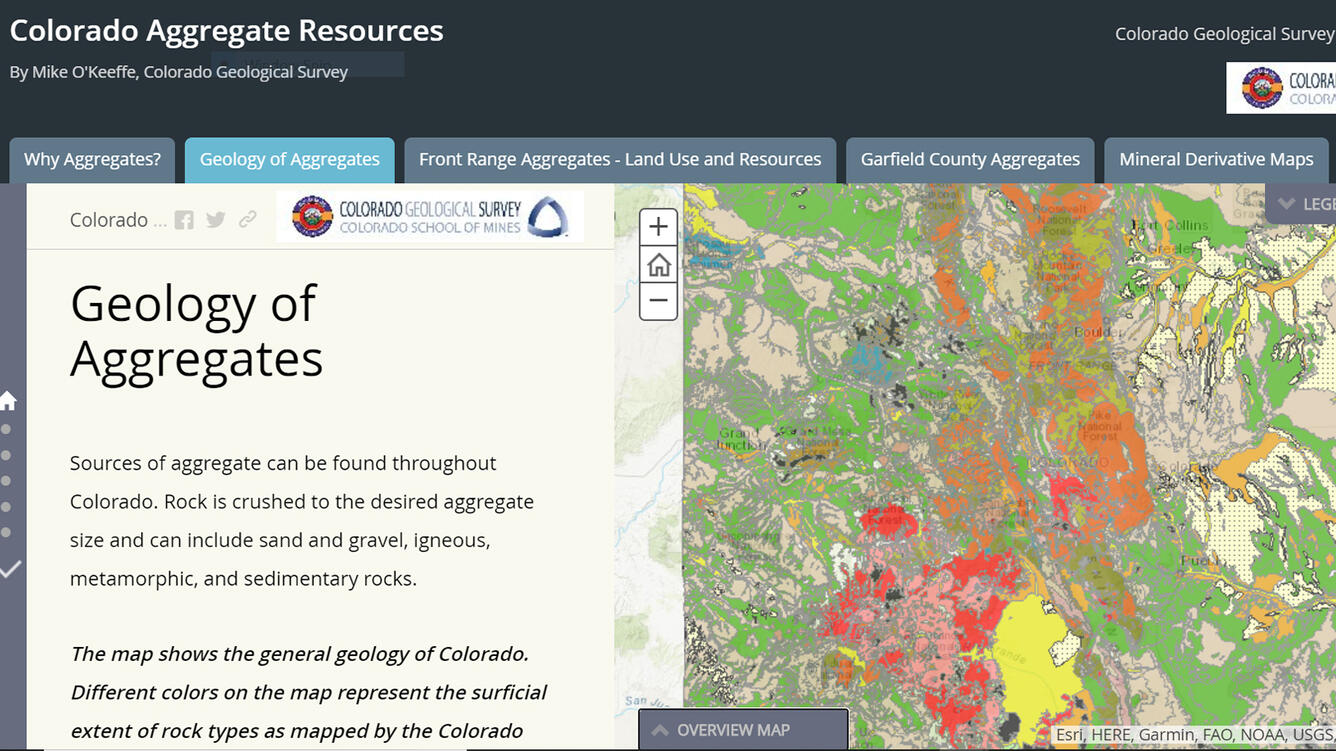Image resolution: width=1336 pixels, height=751 pixels.
Task: Zoom in on the map with the plus icon
Action: [x=658, y=226]
